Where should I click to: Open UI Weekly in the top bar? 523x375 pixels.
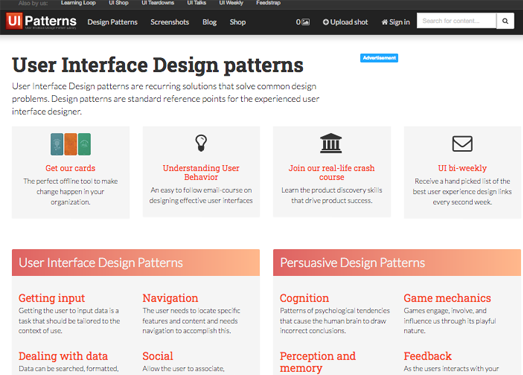[231, 3]
